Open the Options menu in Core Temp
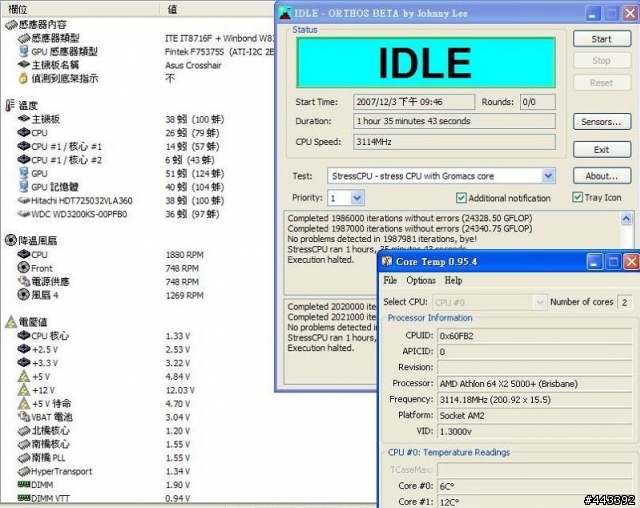Screen dimensions: 640x508 [x=421, y=280]
